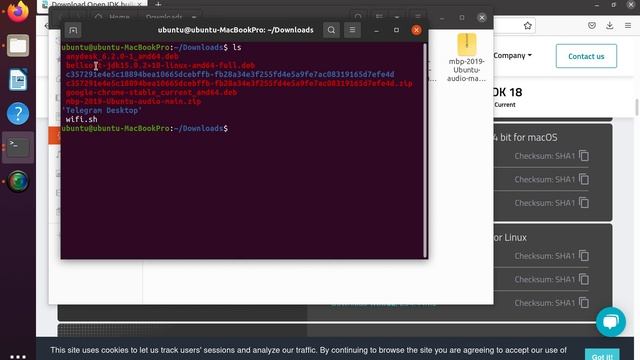Minimize the terminal window

tap(376, 30)
